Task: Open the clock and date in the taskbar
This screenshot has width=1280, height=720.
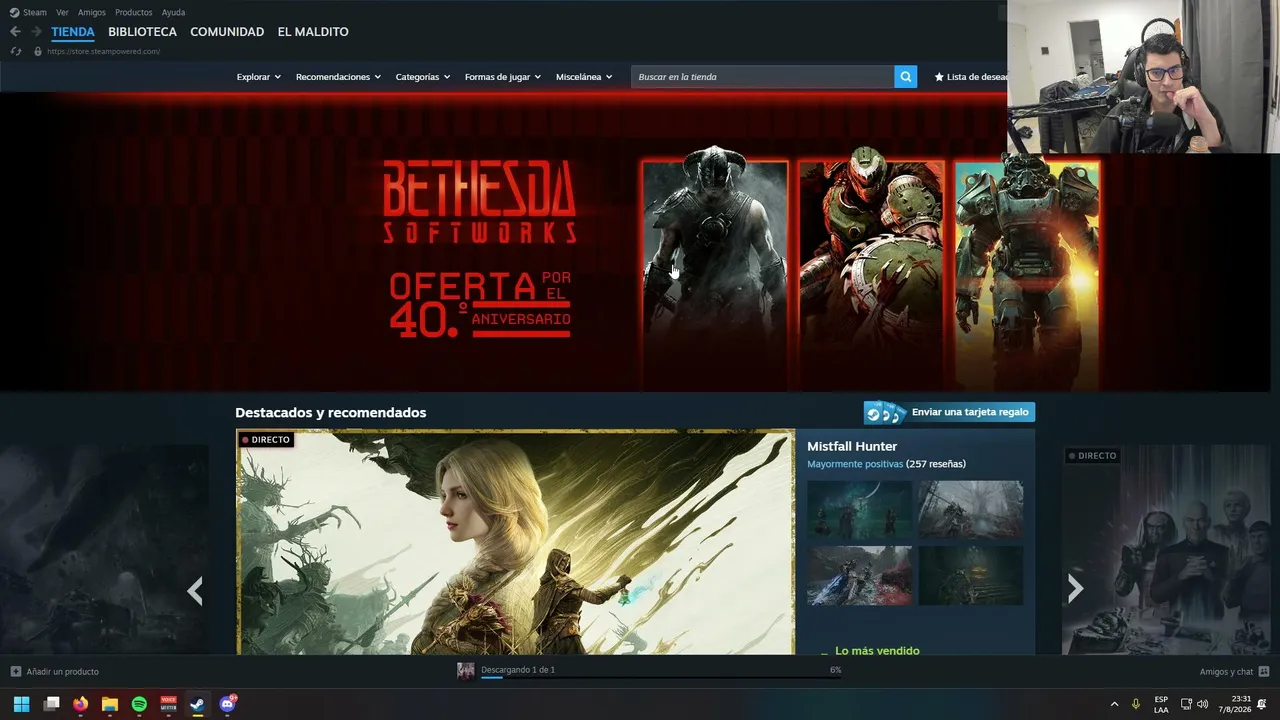Action: 1234,704
